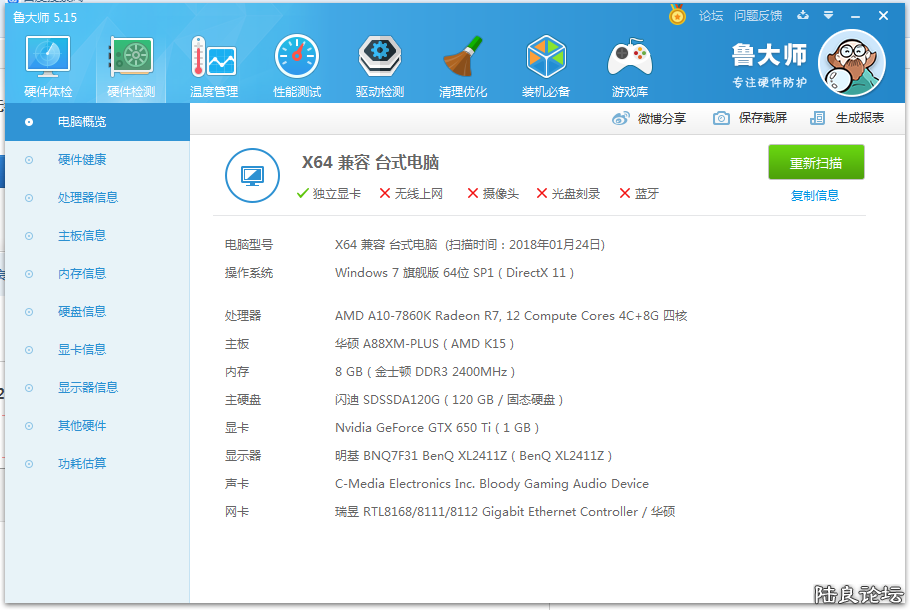This screenshot has height=610, width=910.
Task: Click the download tray icon in title bar
Action: 802,15
